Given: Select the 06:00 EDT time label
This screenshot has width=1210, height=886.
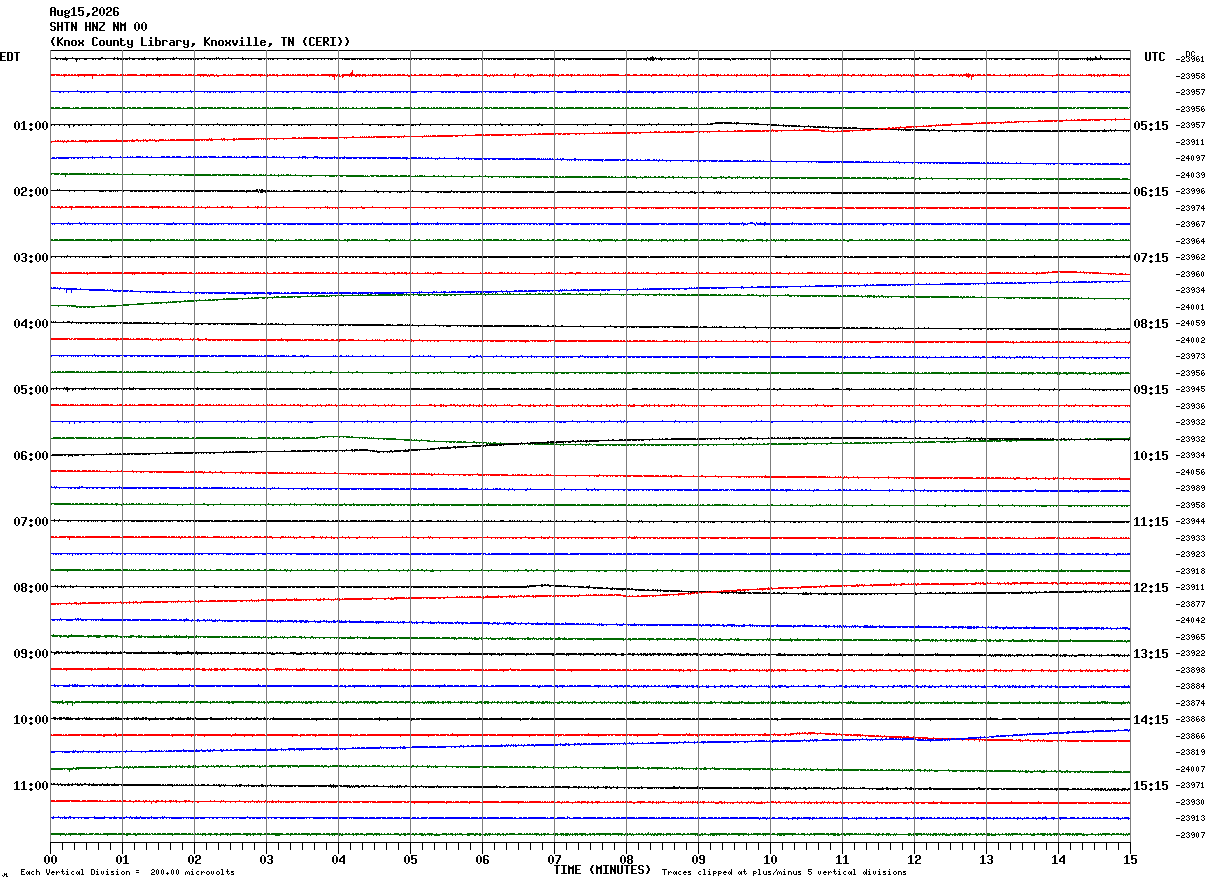Looking at the screenshot, I should [31, 456].
